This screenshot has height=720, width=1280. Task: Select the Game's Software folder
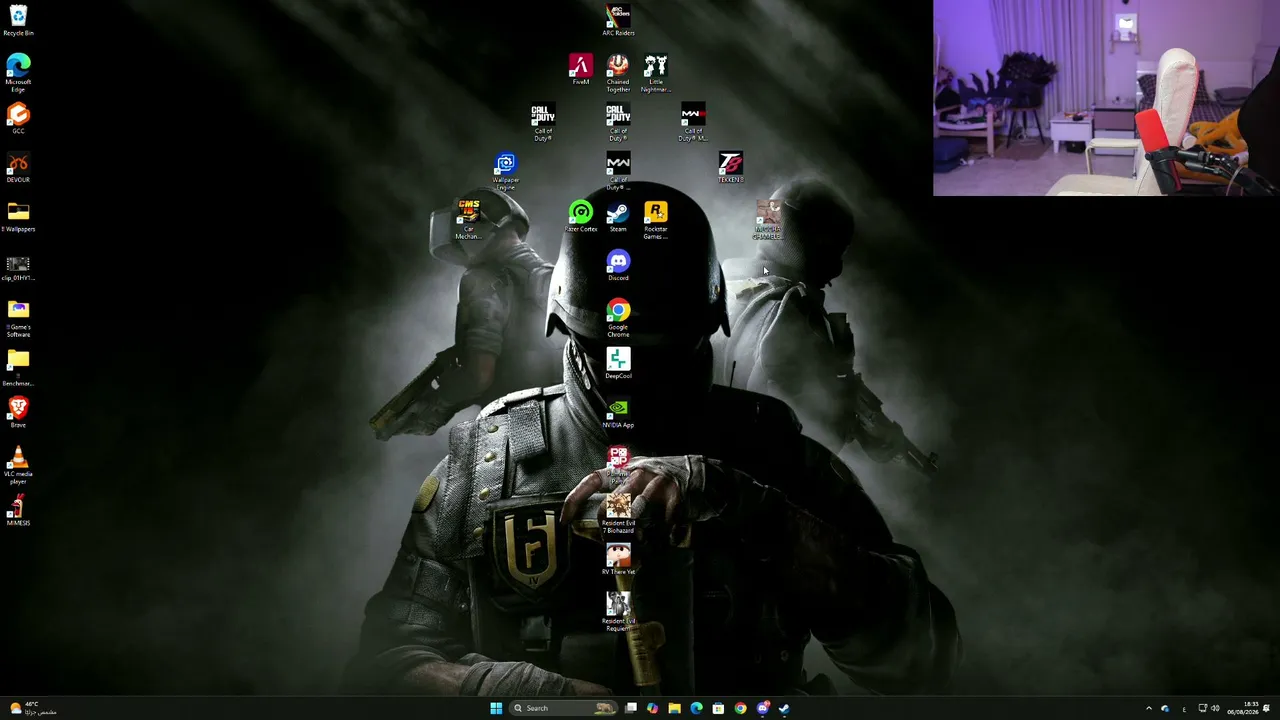(x=18, y=319)
